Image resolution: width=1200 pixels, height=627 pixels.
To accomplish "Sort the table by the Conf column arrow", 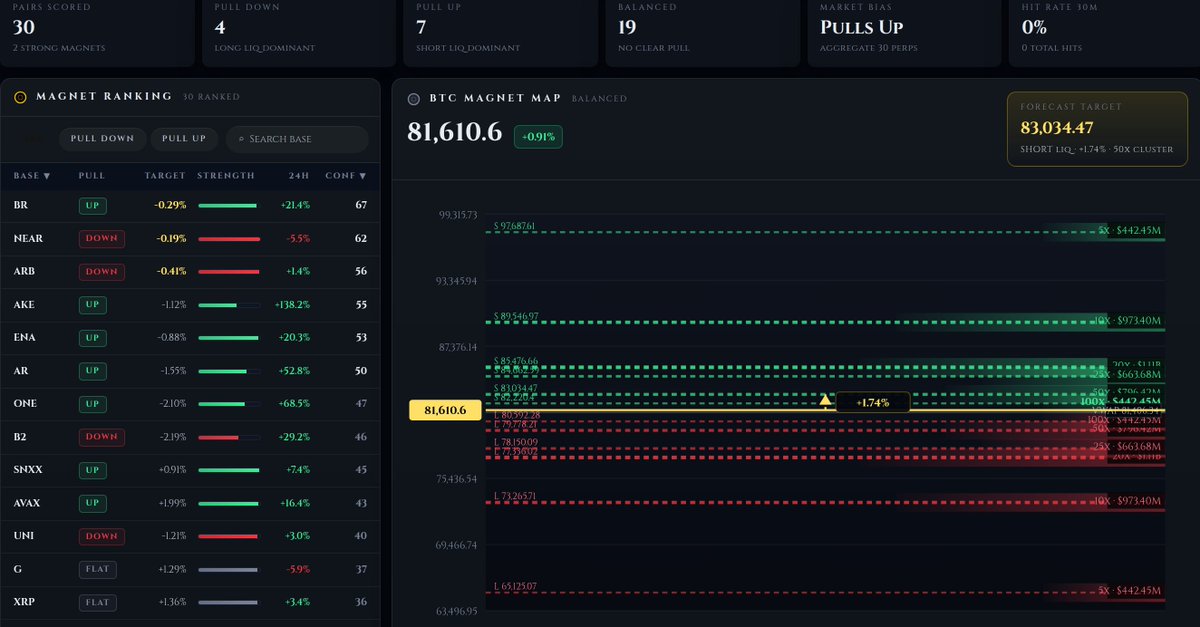I will [x=362, y=176].
